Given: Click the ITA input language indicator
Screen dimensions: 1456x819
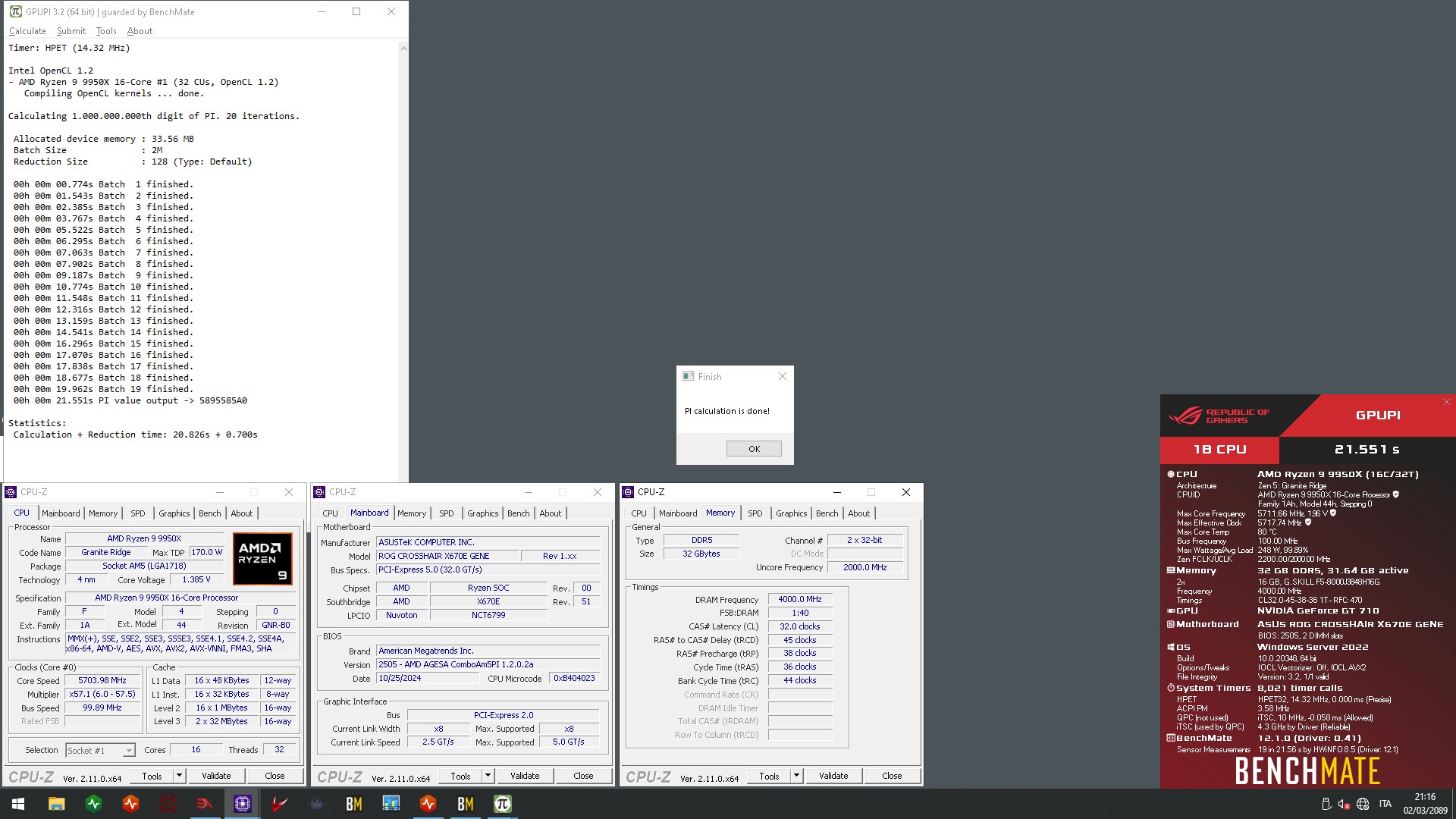Looking at the screenshot, I should tap(1385, 804).
